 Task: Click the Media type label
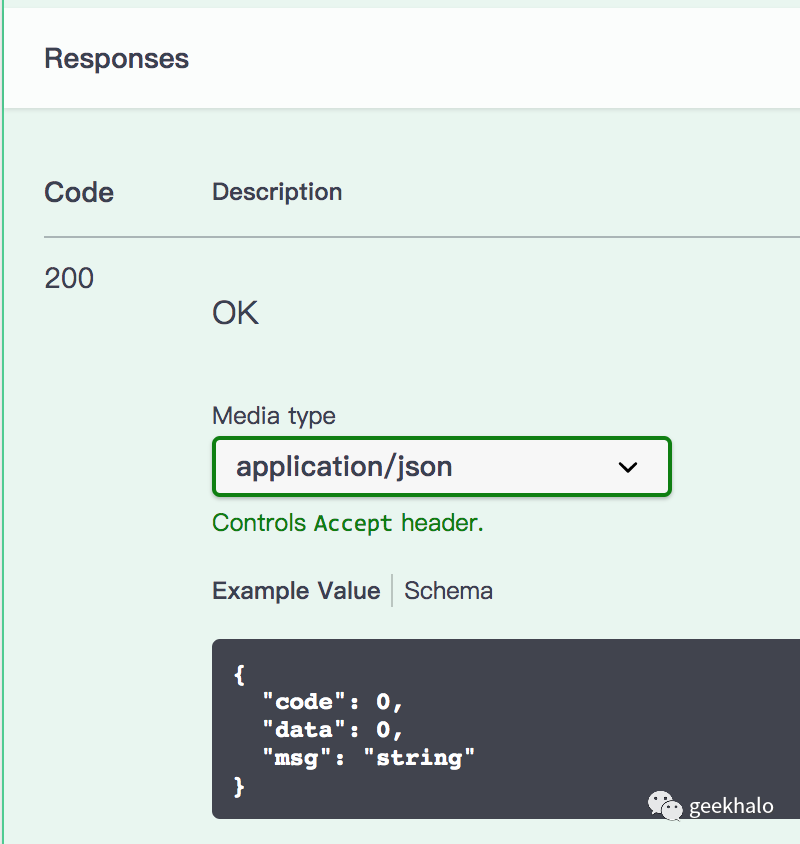click(x=274, y=416)
